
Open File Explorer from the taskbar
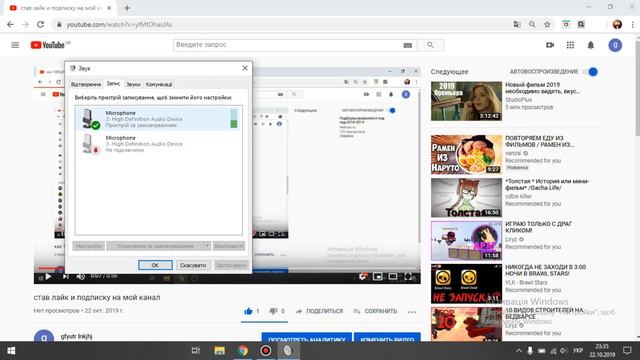point(220,351)
